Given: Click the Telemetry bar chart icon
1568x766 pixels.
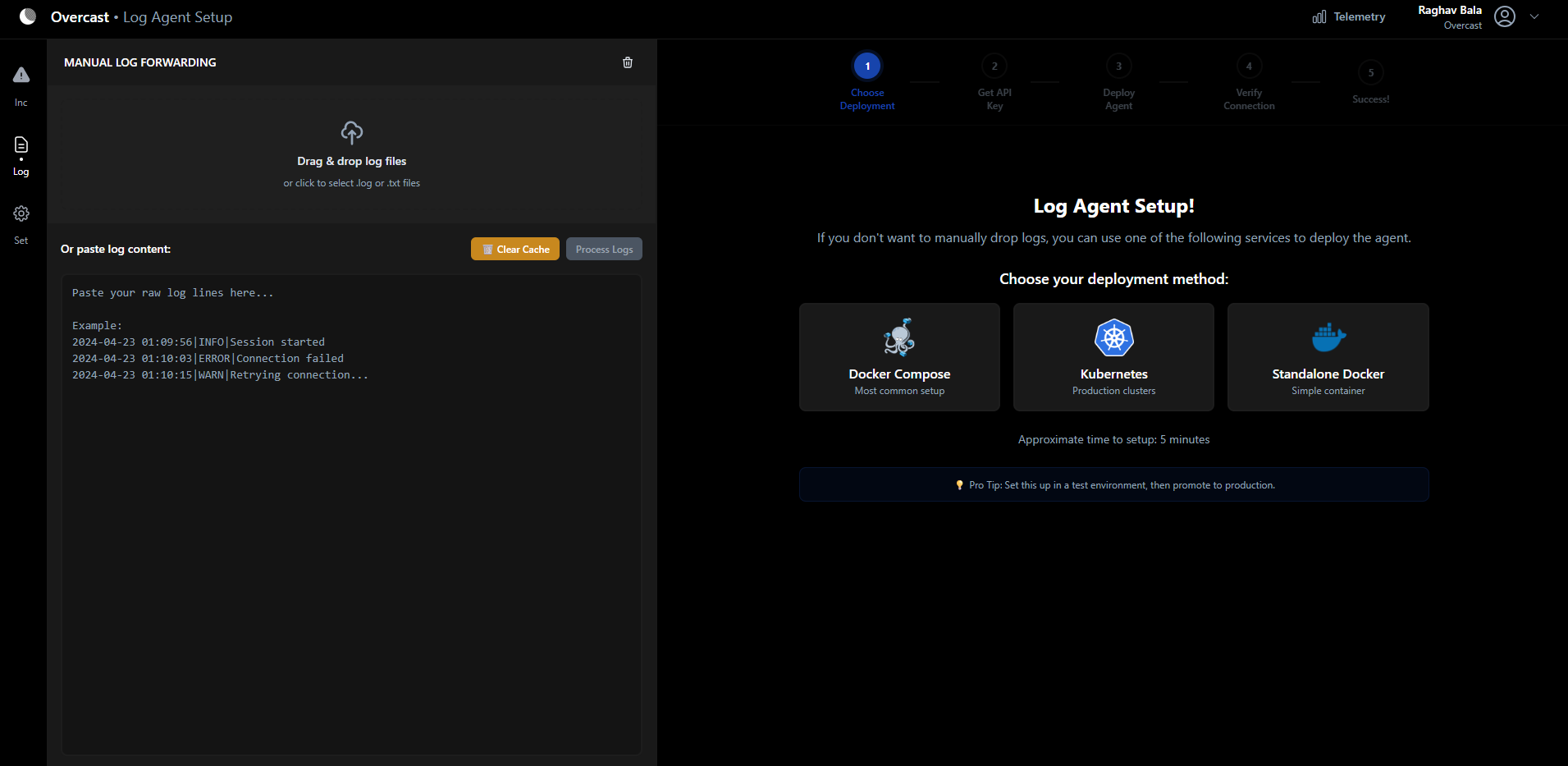Looking at the screenshot, I should [1319, 16].
